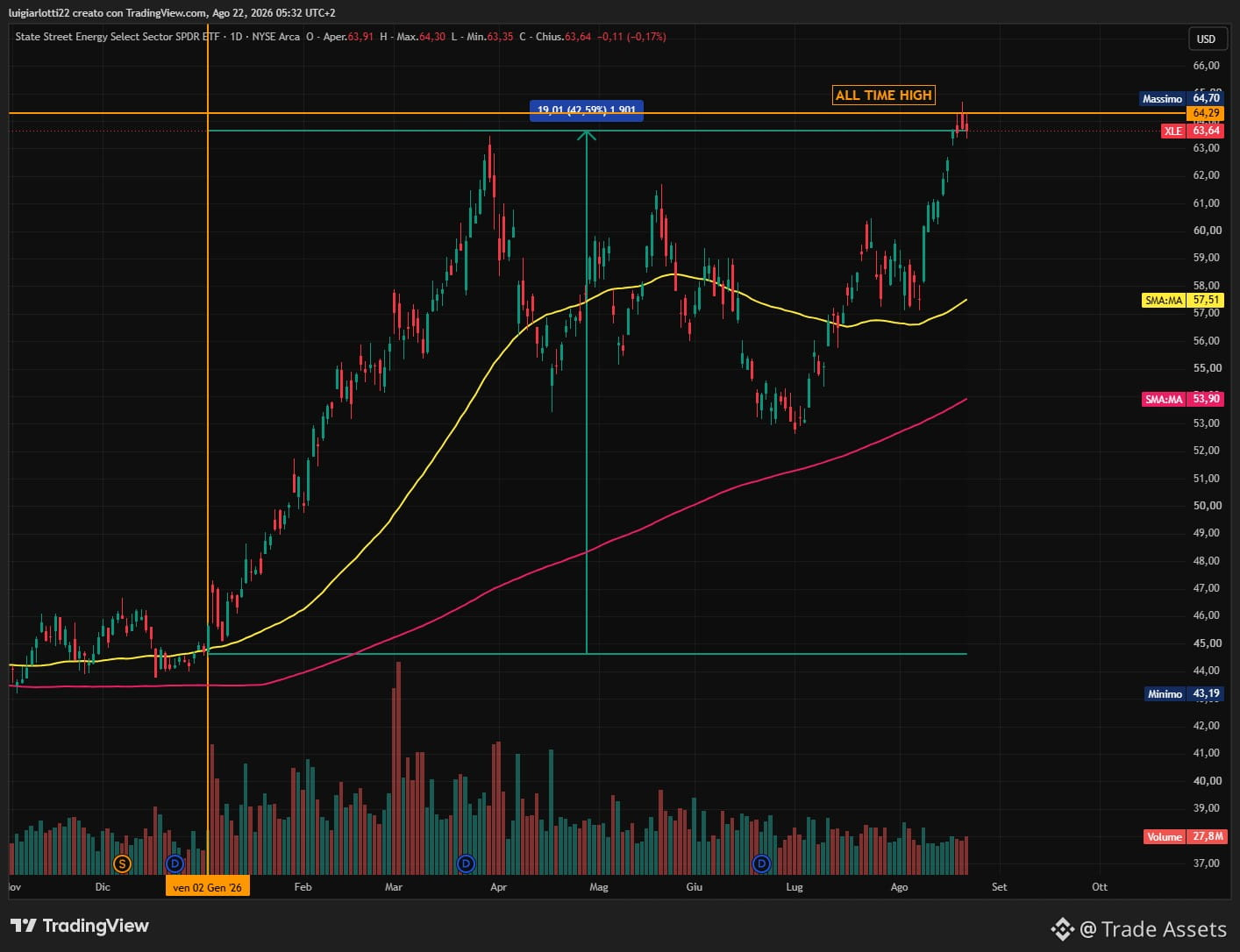Image resolution: width=1240 pixels, height=952 pixels.
Task: Click the Lug month label on time axis
Action: pyautogui.click(x=795, y=887)
